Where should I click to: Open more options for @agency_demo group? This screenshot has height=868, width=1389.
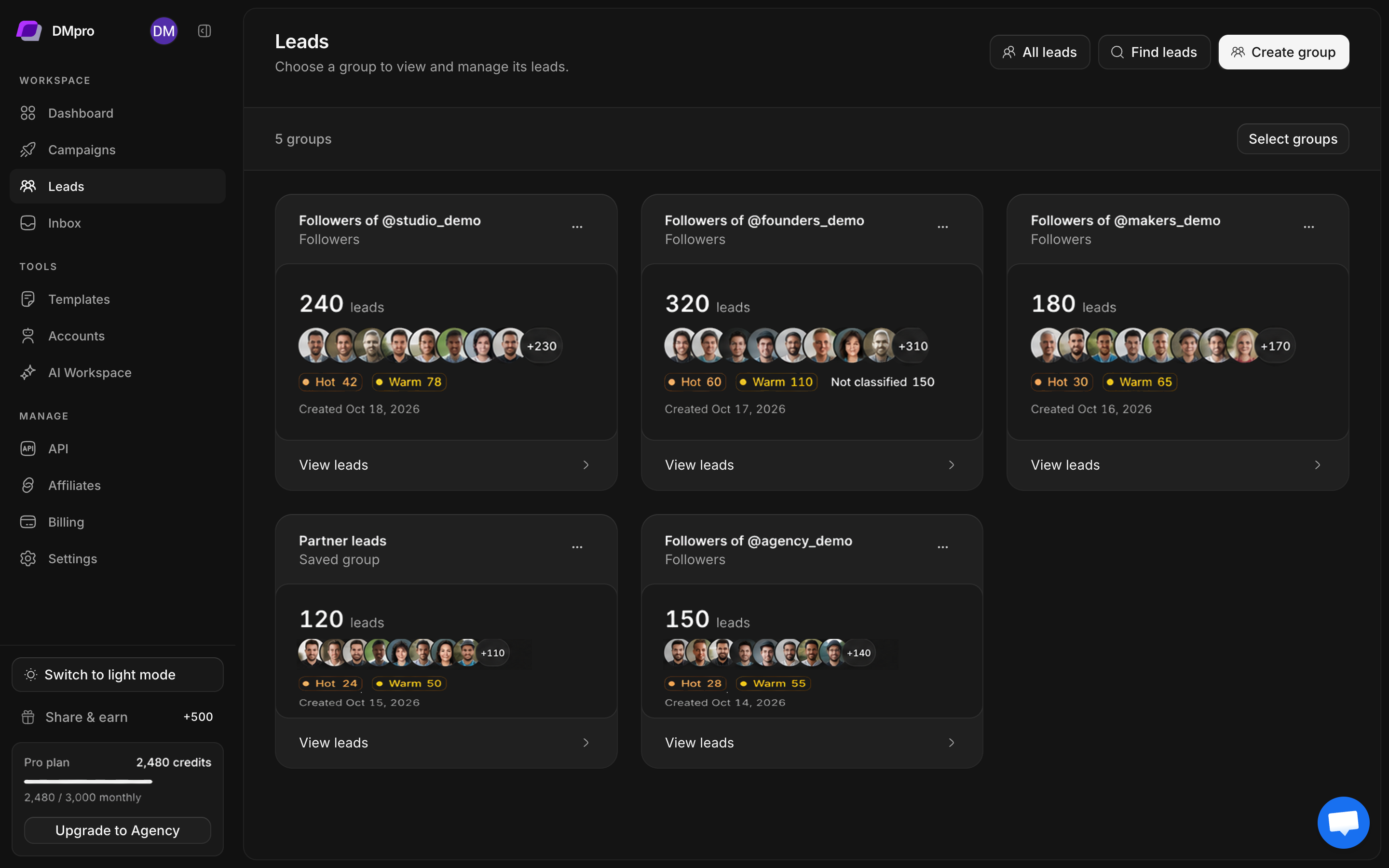(x=942, y=547)
